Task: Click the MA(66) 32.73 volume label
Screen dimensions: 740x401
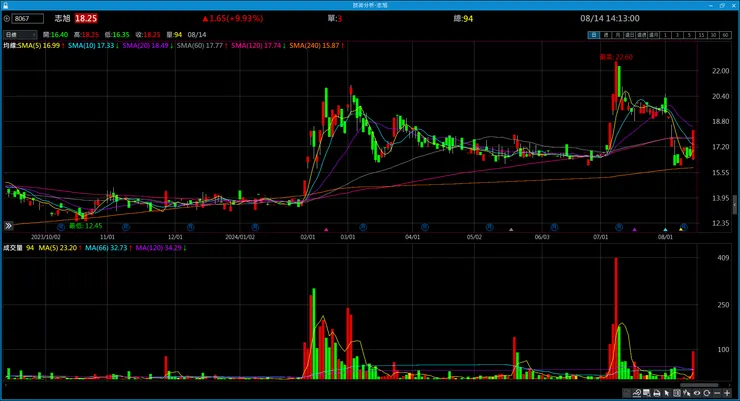Action: click(108, 248)
